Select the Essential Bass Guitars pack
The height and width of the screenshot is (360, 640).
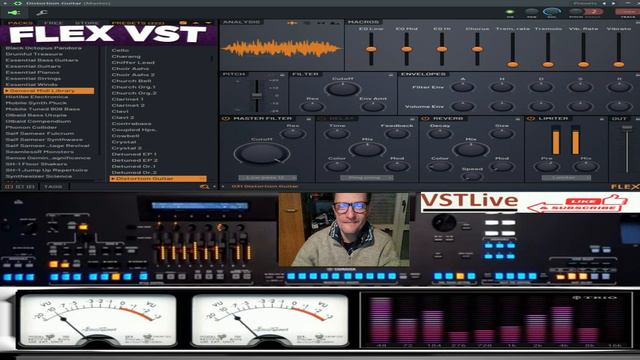coord(42,60)
